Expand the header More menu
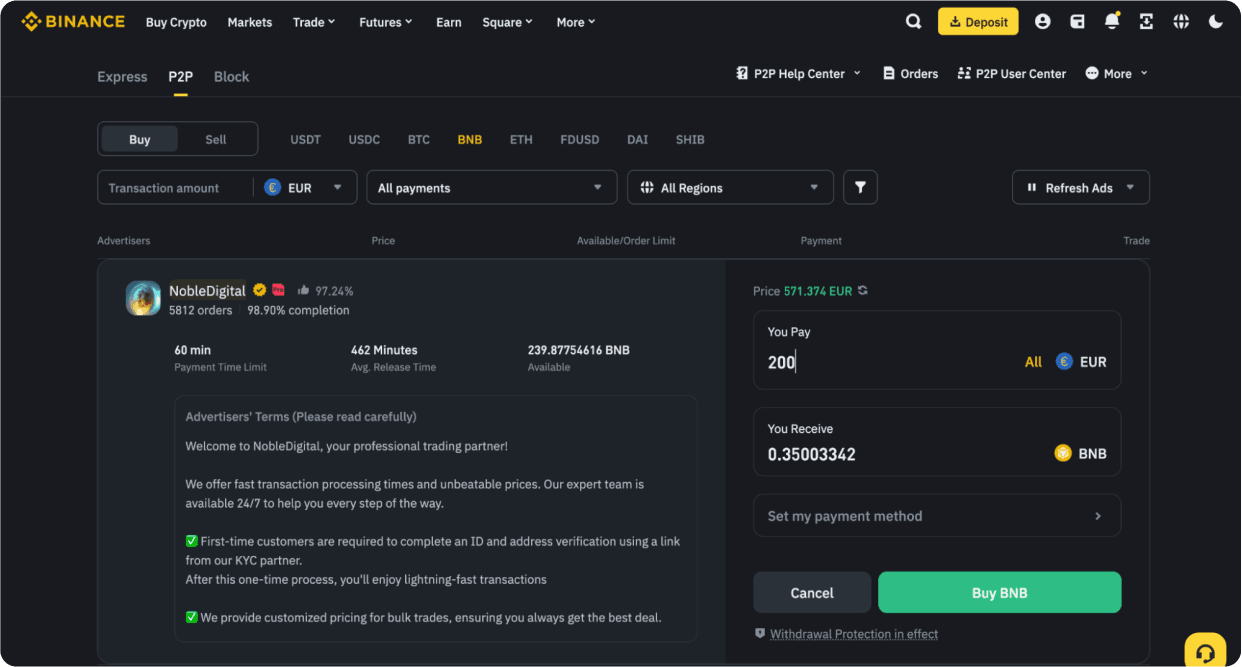Screen dimensions: 1242x667 tap(576, 22)
